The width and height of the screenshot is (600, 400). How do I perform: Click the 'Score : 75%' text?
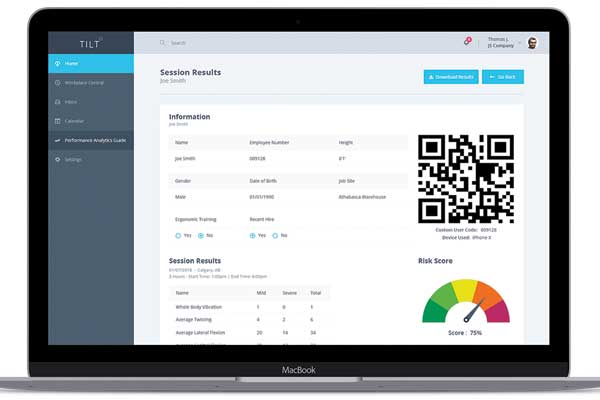tap(465, 333)
